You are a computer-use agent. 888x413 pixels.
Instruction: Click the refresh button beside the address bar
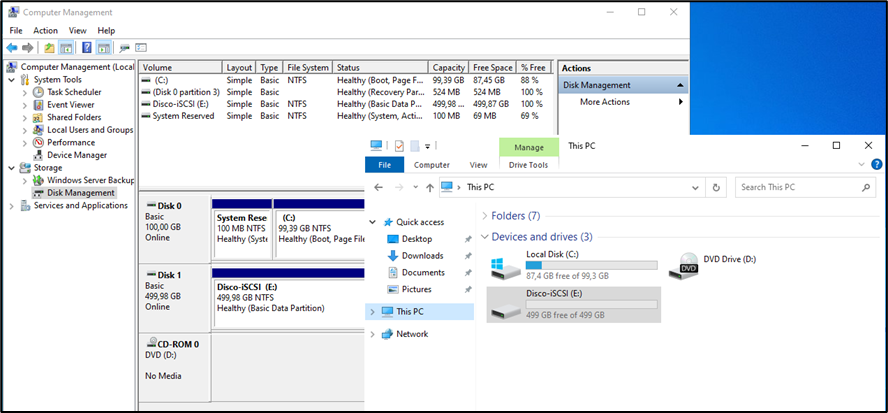[716, 187]
